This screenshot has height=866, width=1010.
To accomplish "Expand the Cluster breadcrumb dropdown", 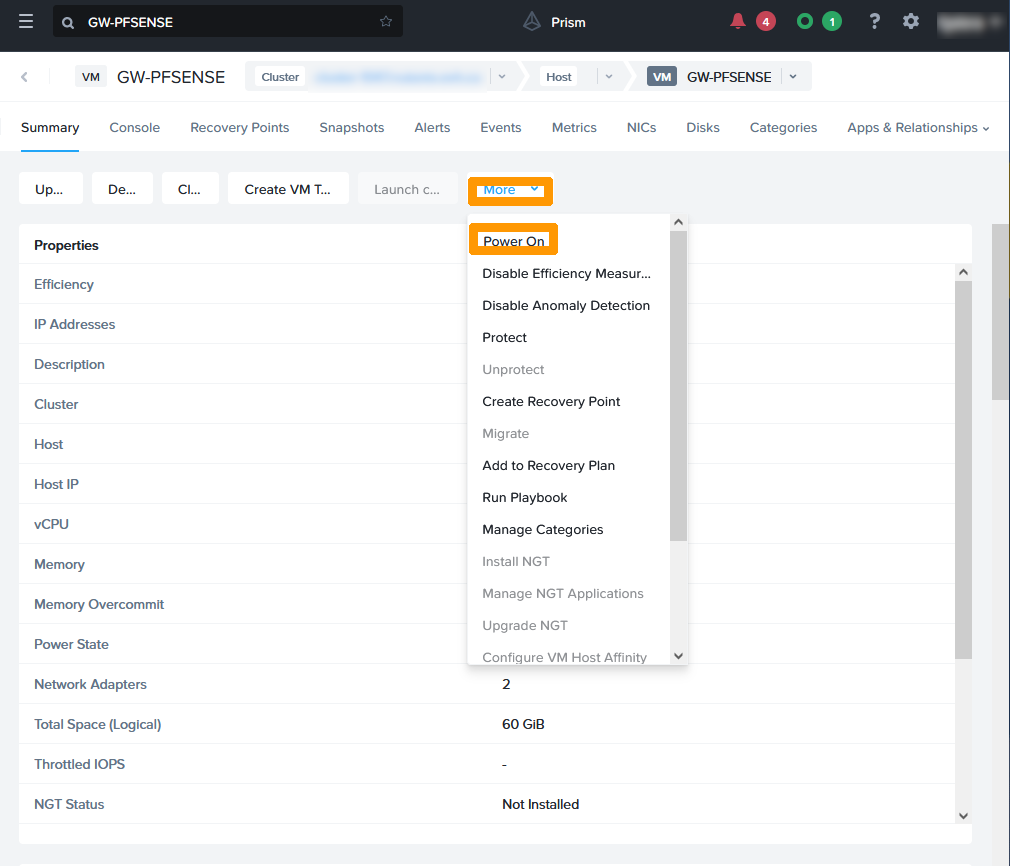I will [502, 76].
